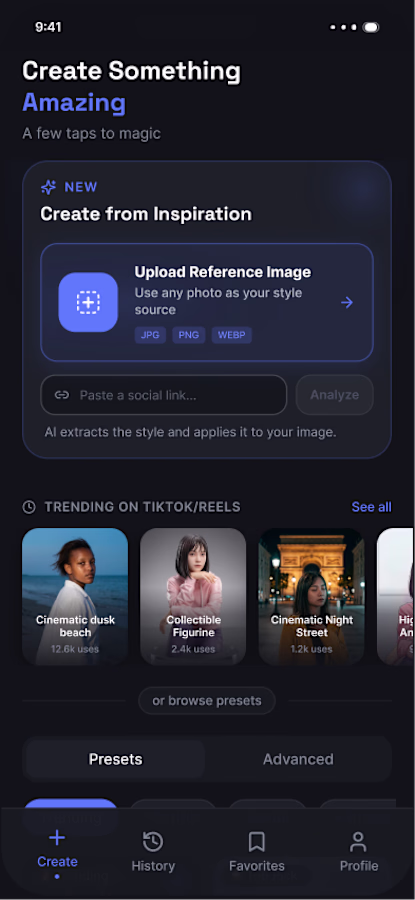Click the Paste a social link field
415x900 pixels.
[164, 395]
